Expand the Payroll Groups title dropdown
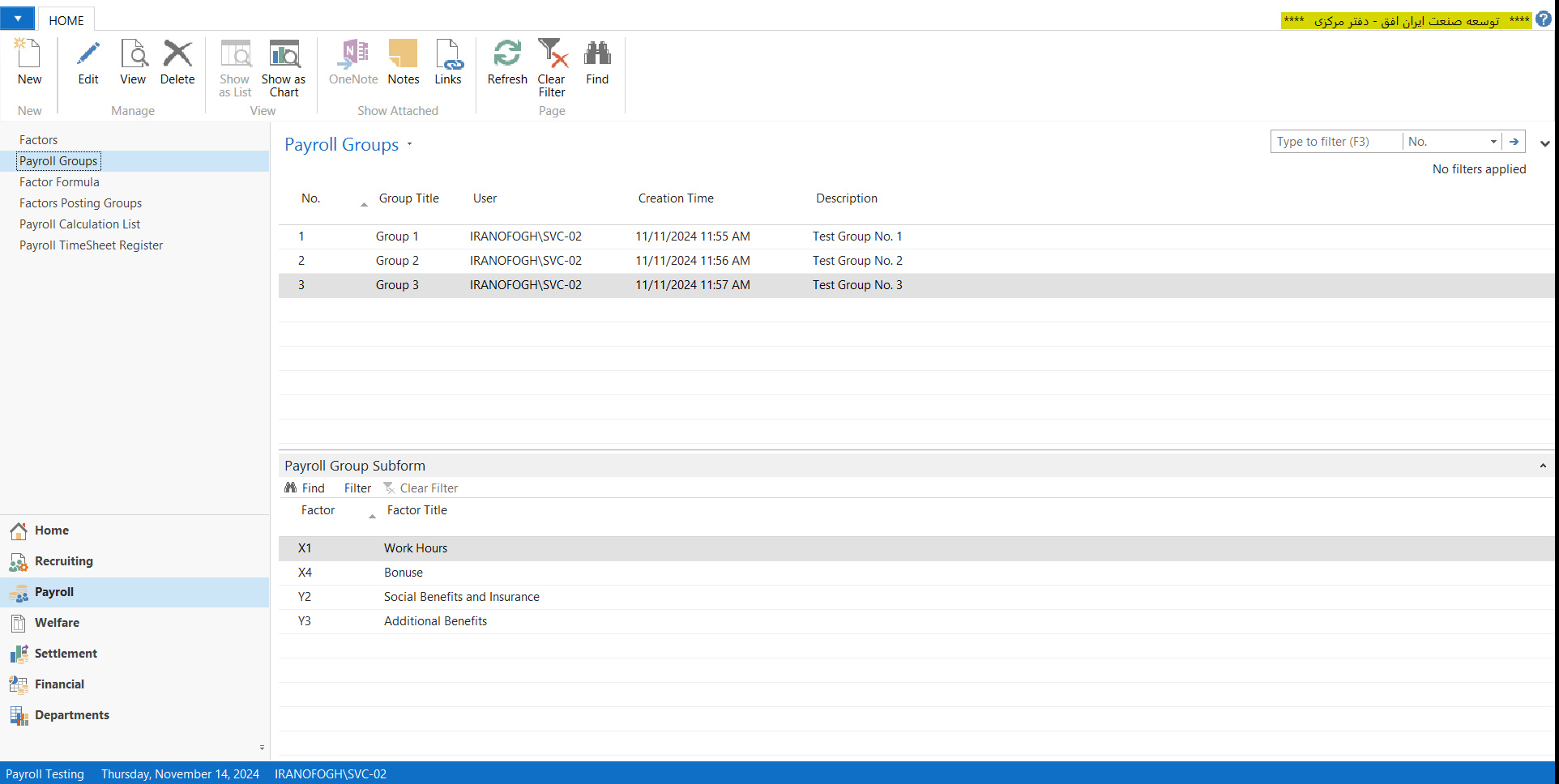1559x784 pixels. 410,144
